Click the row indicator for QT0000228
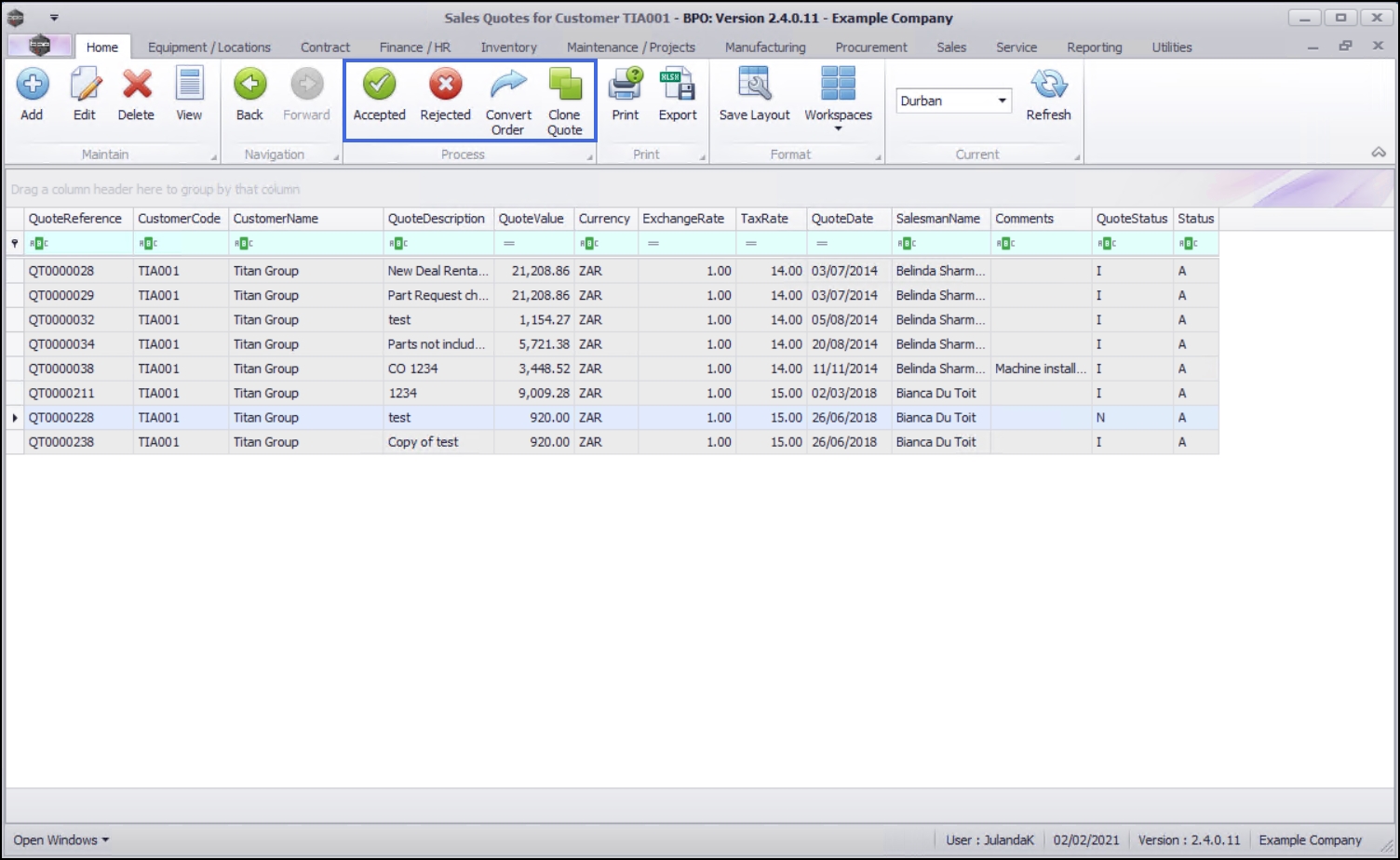1400x860 pixels. tap(15, 418)
